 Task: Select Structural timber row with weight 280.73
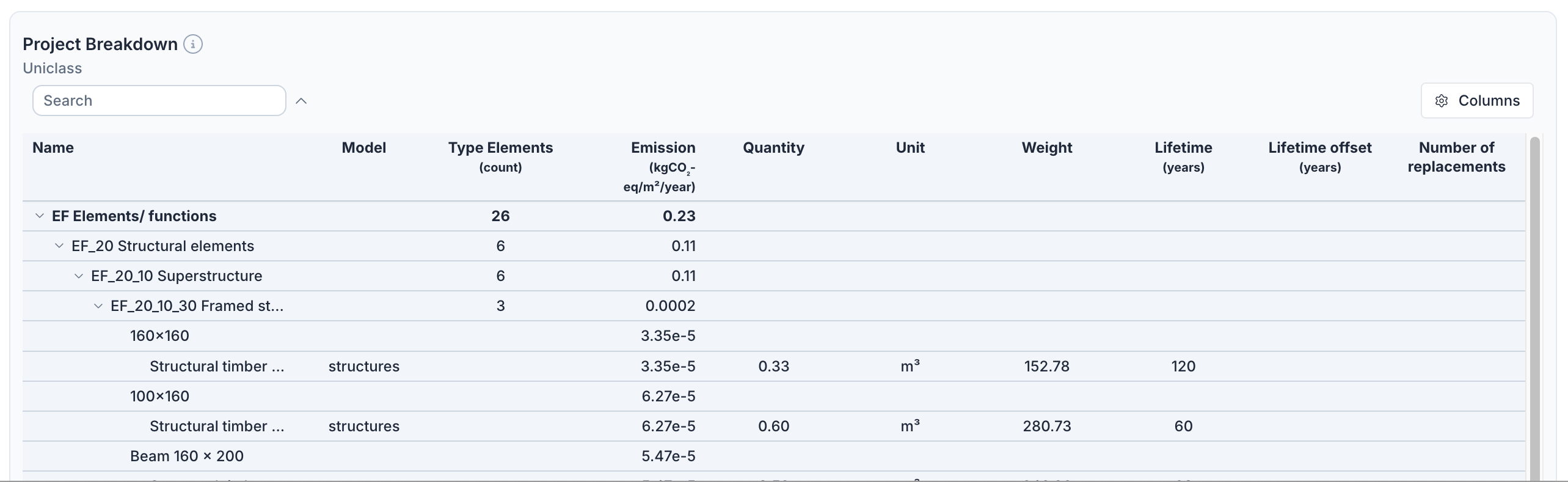pyautogui.click(x=774, y=426)
